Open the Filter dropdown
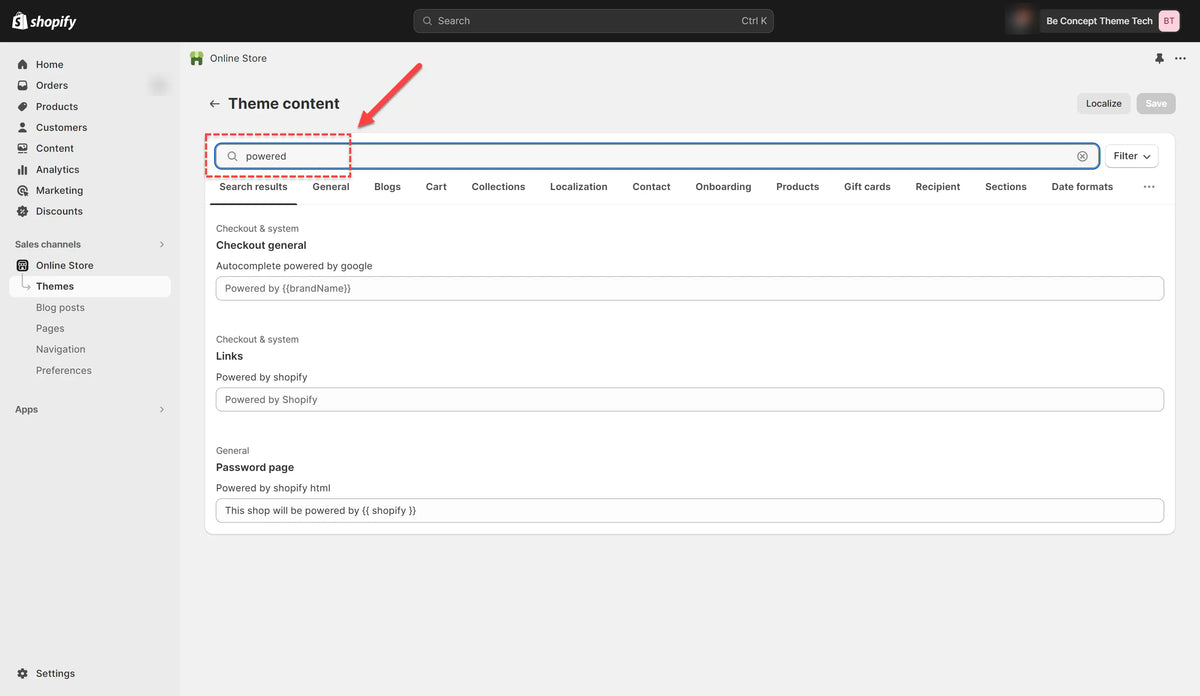The image size is (1200, 696). coord(1132,156)
